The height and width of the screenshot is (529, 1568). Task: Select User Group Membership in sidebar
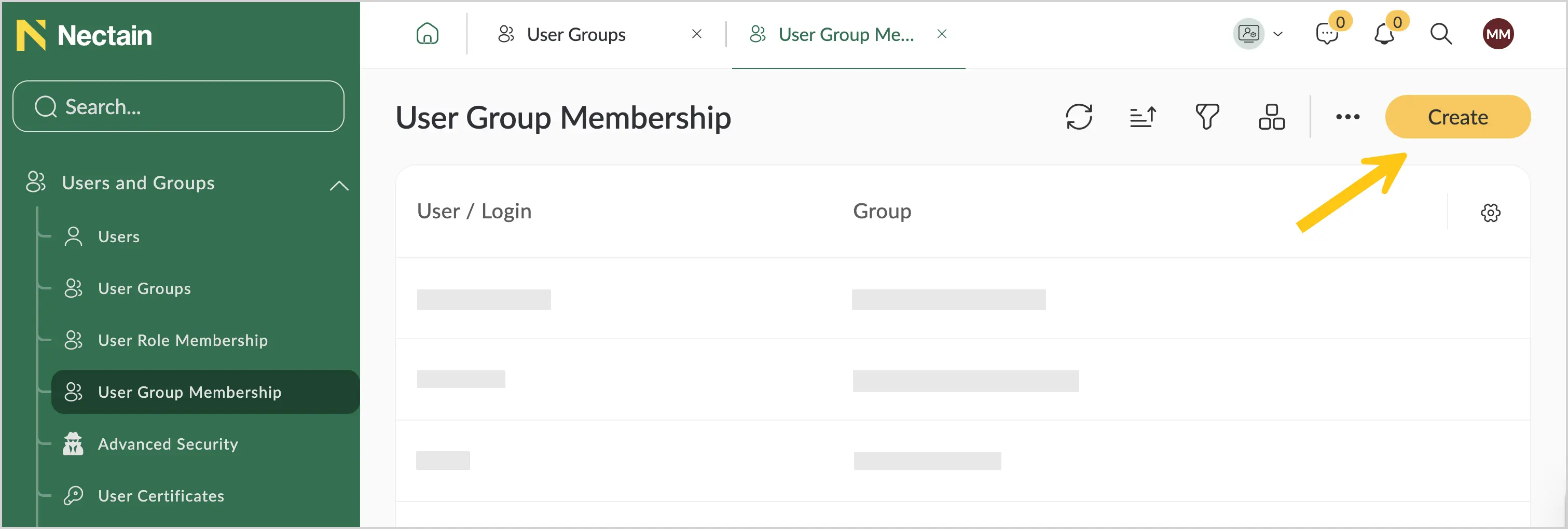point(205,392)
